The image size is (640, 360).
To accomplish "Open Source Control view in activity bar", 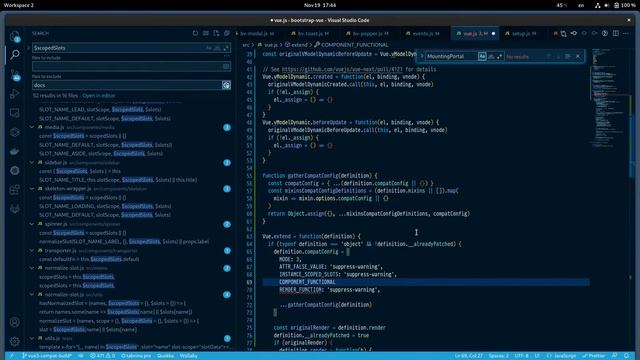I will point(15,75).
